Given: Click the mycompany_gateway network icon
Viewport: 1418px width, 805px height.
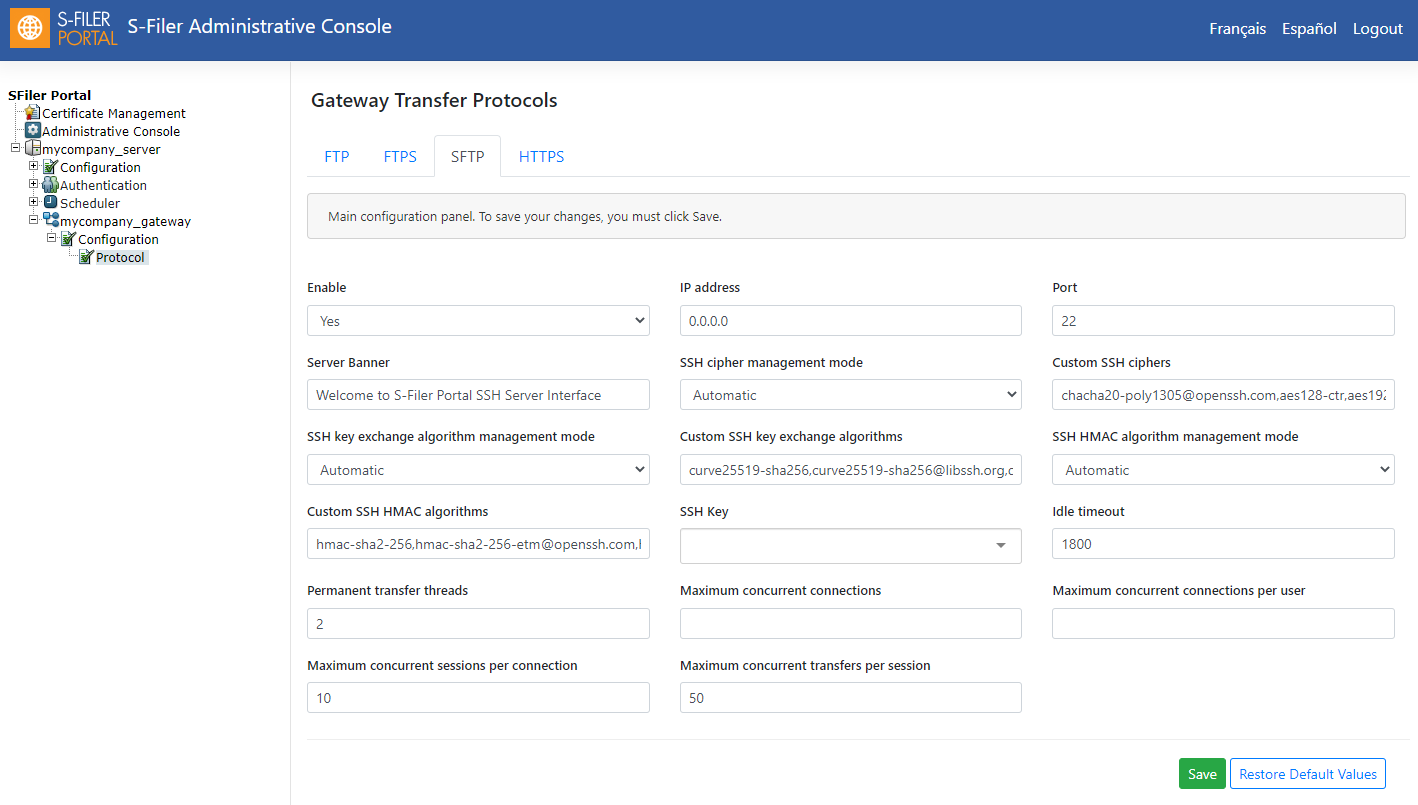Looking at the screenshot, I should [51, 221].
